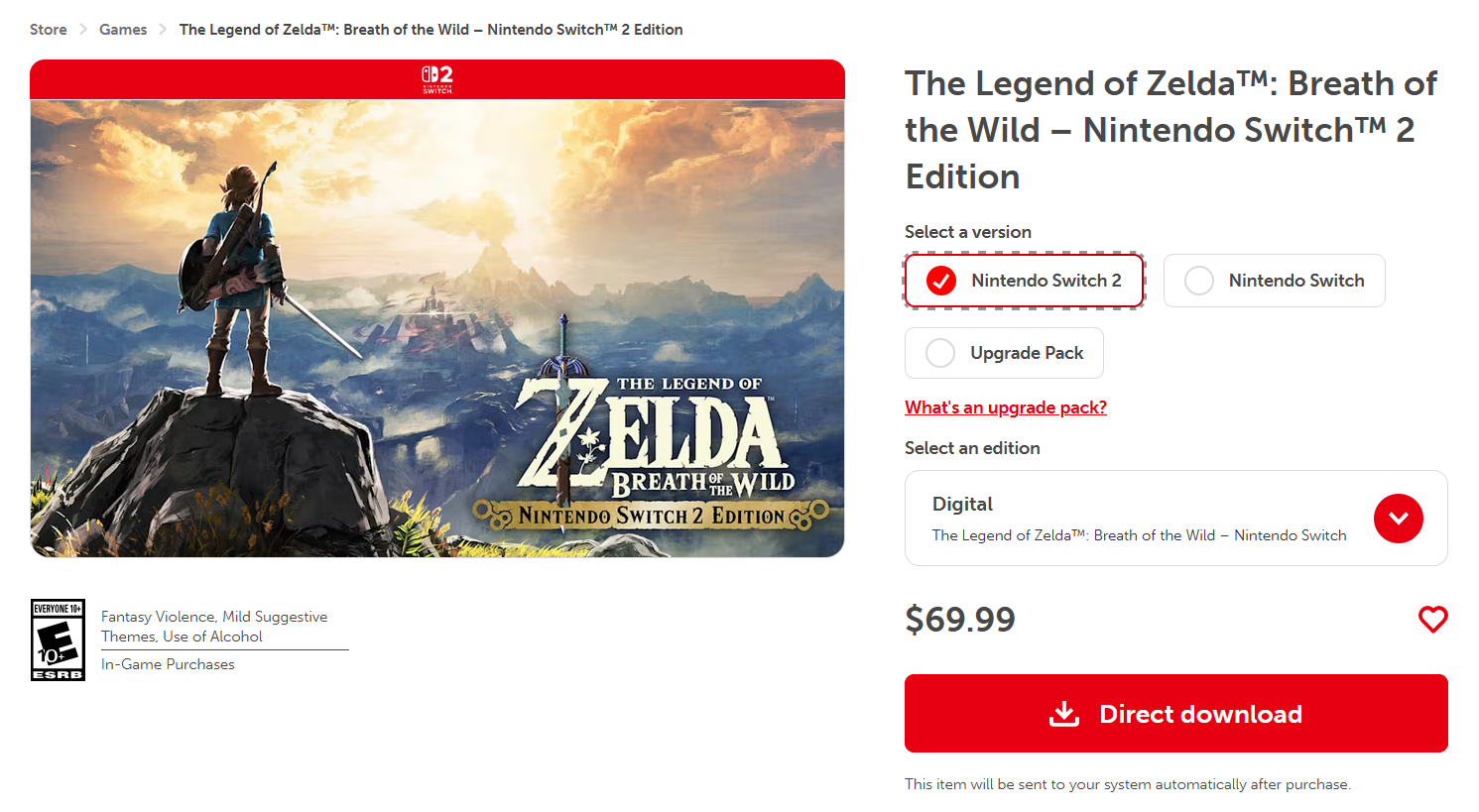
Task: Navigate to Games in the breadcrumb
Action: 123,30
